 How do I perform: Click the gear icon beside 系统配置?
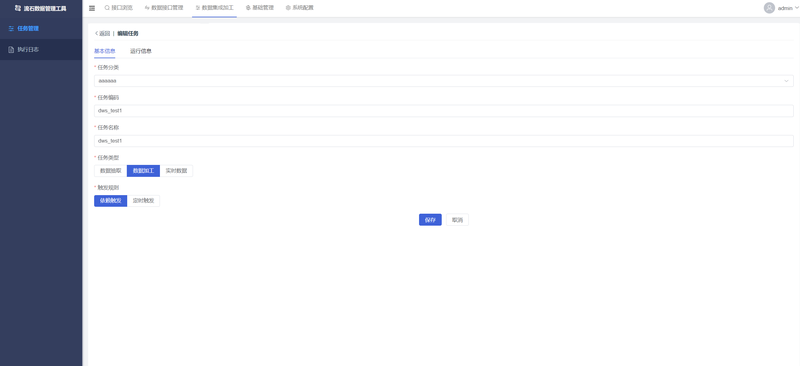tap(288, 8)
